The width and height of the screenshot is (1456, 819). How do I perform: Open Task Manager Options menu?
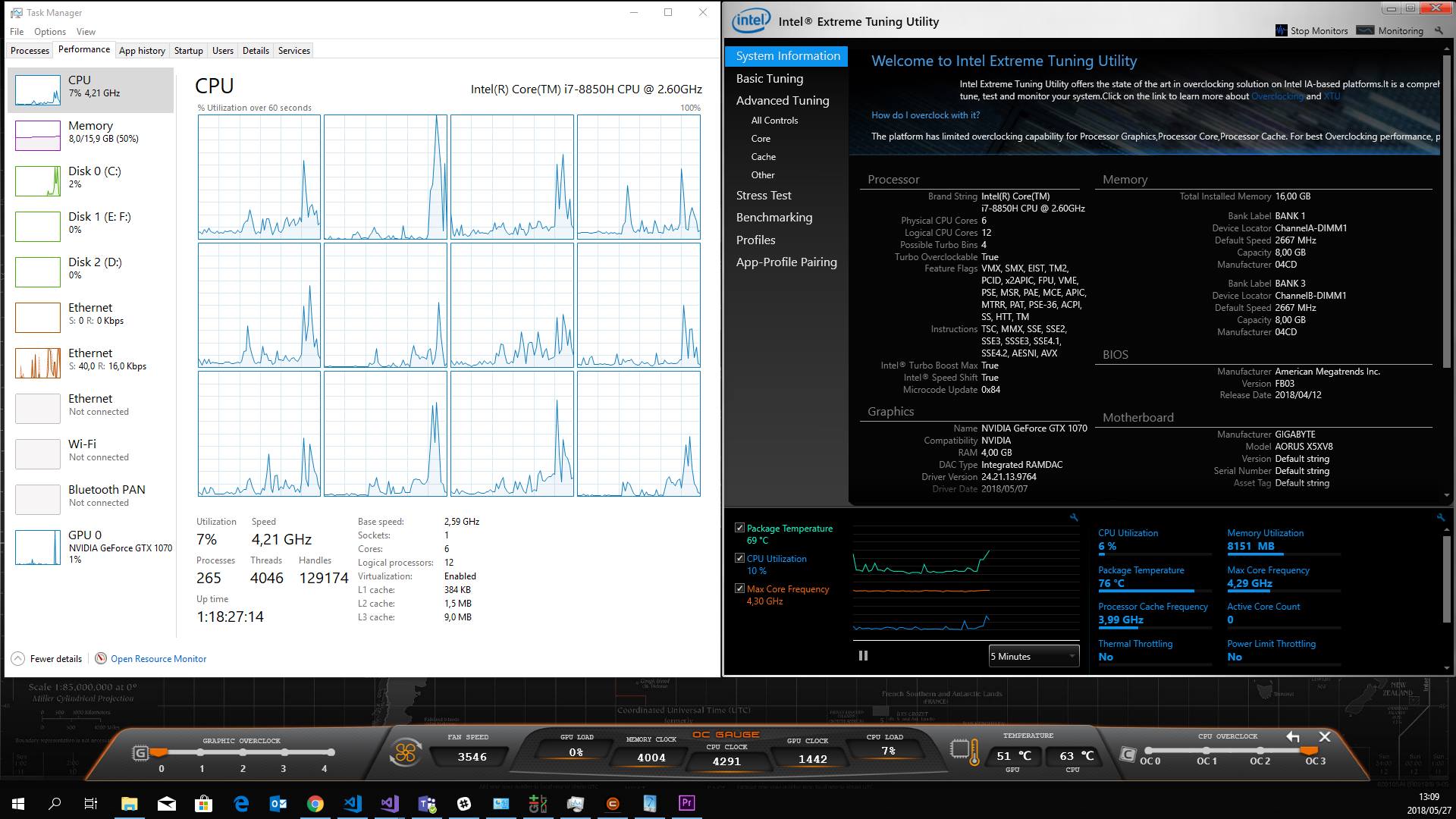(50, 32)
